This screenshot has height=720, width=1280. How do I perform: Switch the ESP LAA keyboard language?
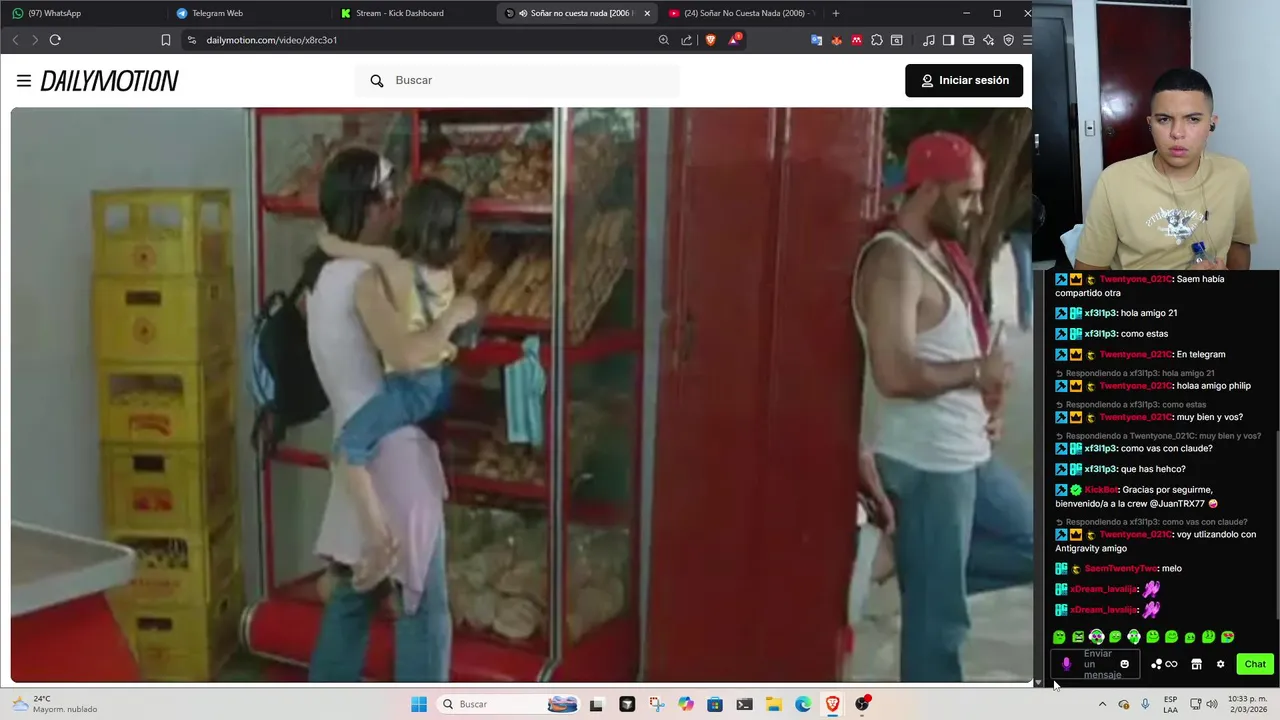tap(1170, 704)
